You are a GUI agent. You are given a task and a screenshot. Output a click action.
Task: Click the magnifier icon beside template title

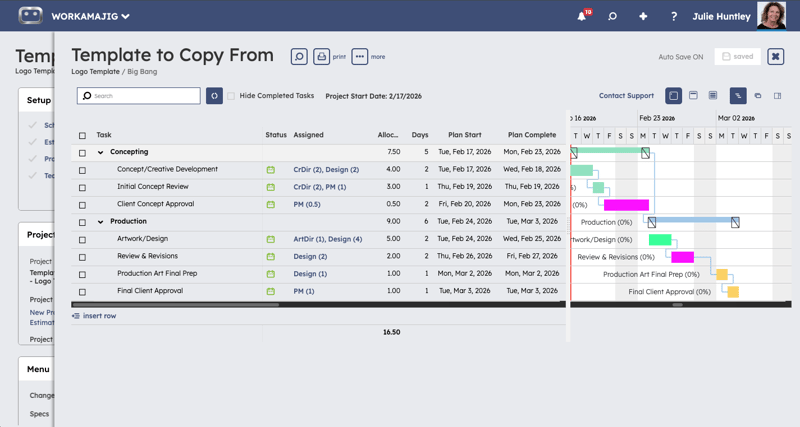pyautogui.click(x=299, y=57)
